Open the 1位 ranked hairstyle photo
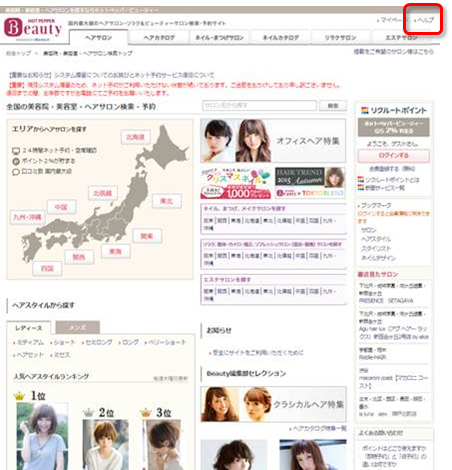This screenshot has height=470, width=452. [x=42, y=436]
